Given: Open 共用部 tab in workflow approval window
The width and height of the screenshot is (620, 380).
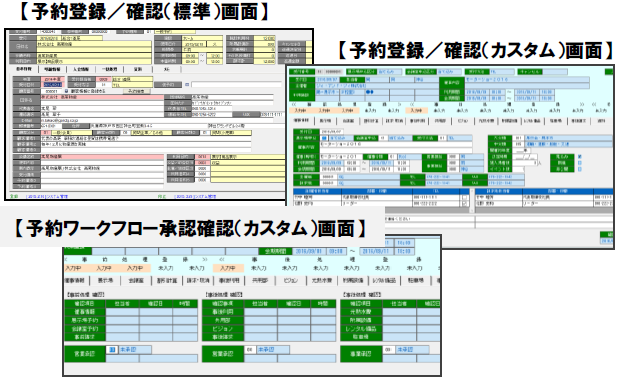Looking at the screenshot, I should pos(260,280).
